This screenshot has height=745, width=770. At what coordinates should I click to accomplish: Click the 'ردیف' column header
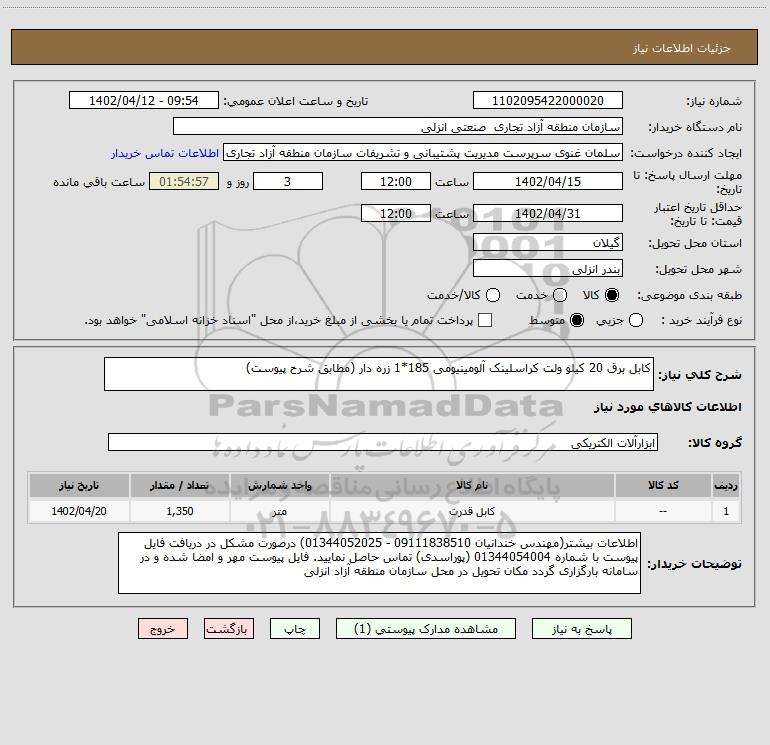[x=726, y=485]
